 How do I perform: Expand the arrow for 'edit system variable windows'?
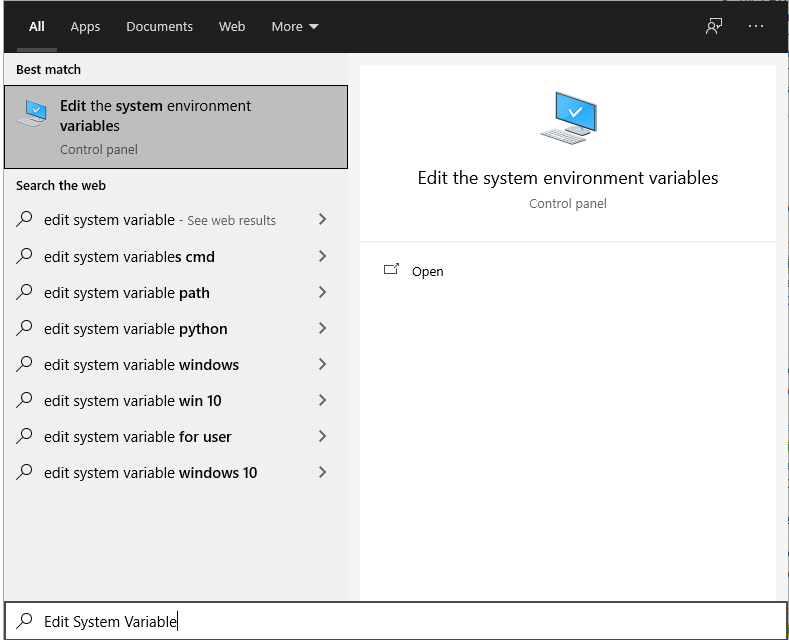pos(322,364)
